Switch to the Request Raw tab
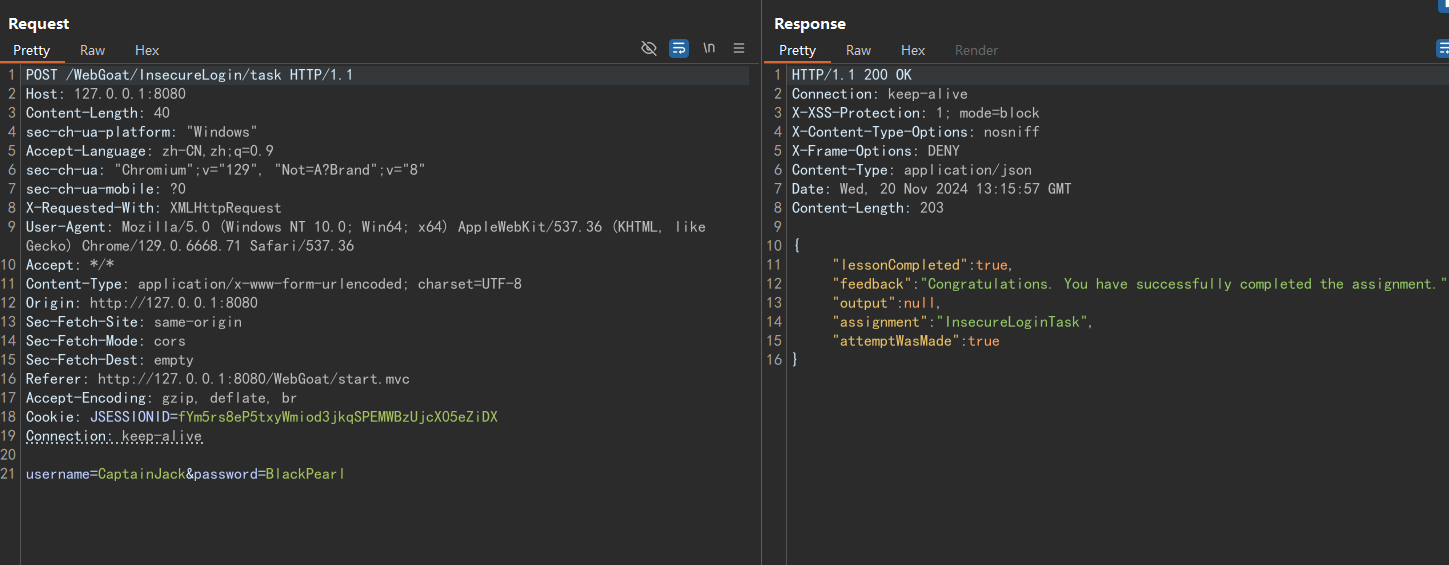Screen dimensions: 1449x565 93,50
